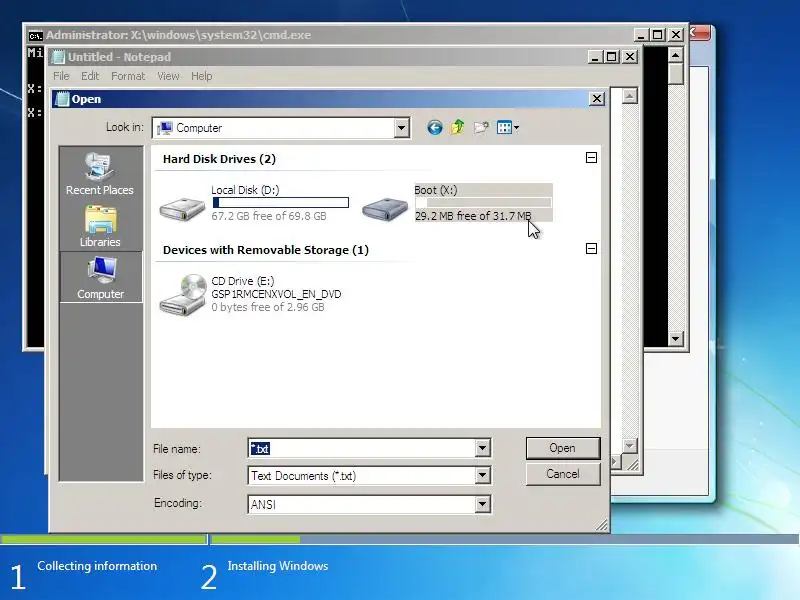Open Notepad's Help menu
Image resolution: width=800 pixels, height=600 pixels.
pyautogui.click(x=202, y=76)
